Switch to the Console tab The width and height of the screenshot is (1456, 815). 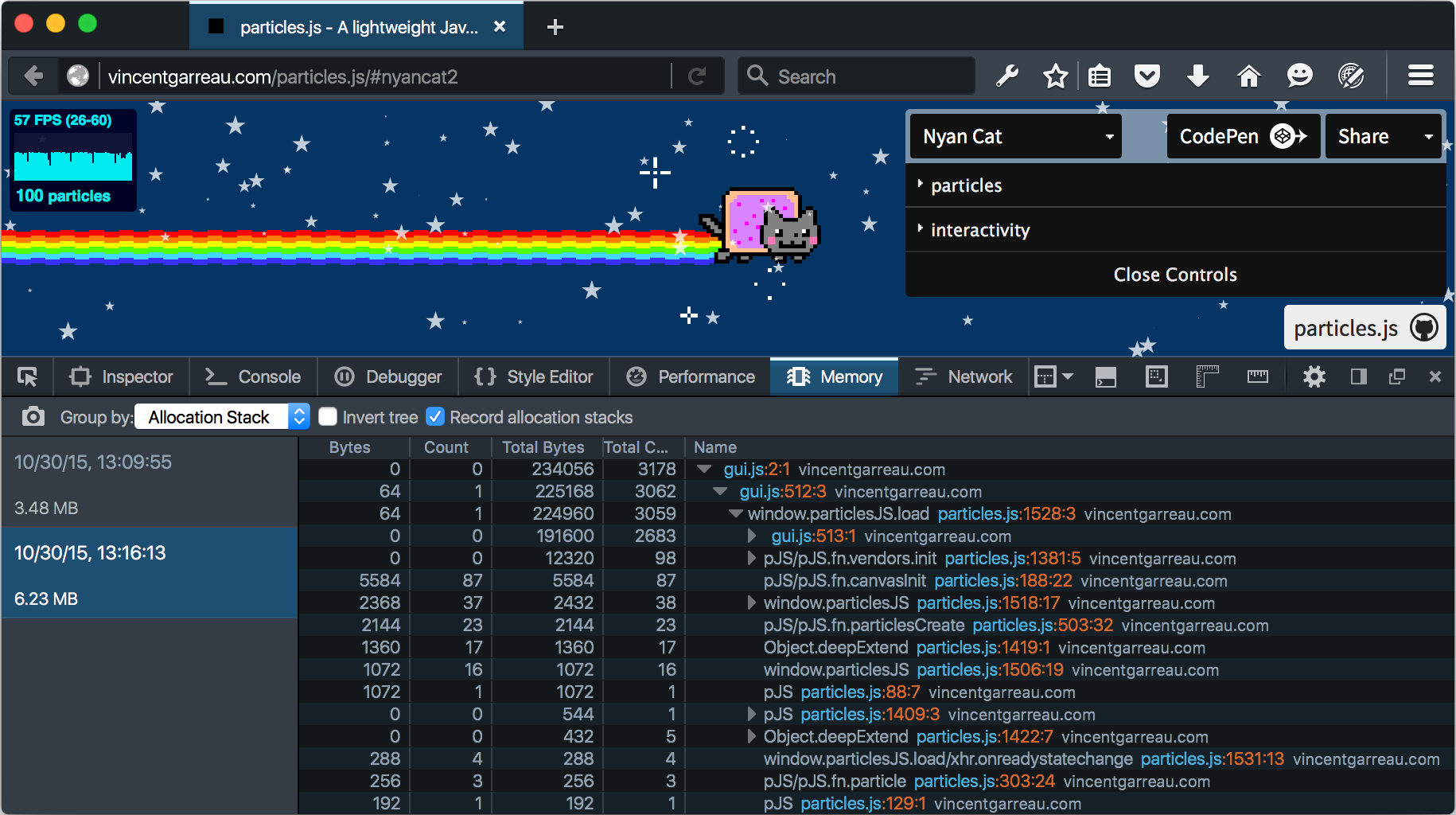tap(253, 376)
